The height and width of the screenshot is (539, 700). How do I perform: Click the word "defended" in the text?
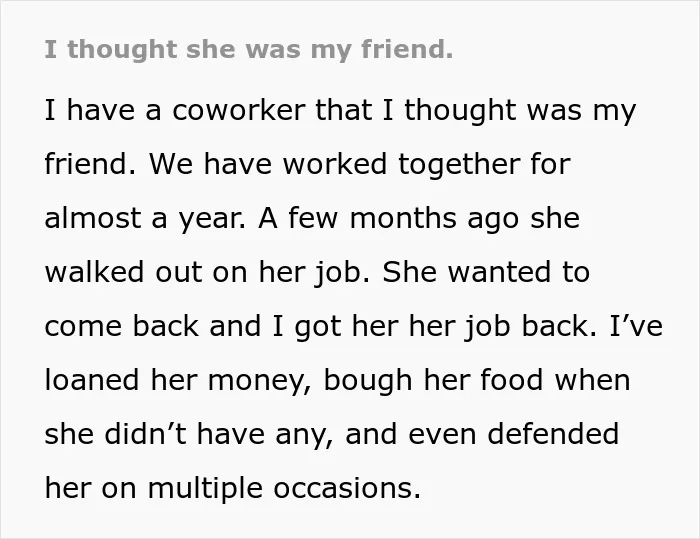(x=553, y=434)
